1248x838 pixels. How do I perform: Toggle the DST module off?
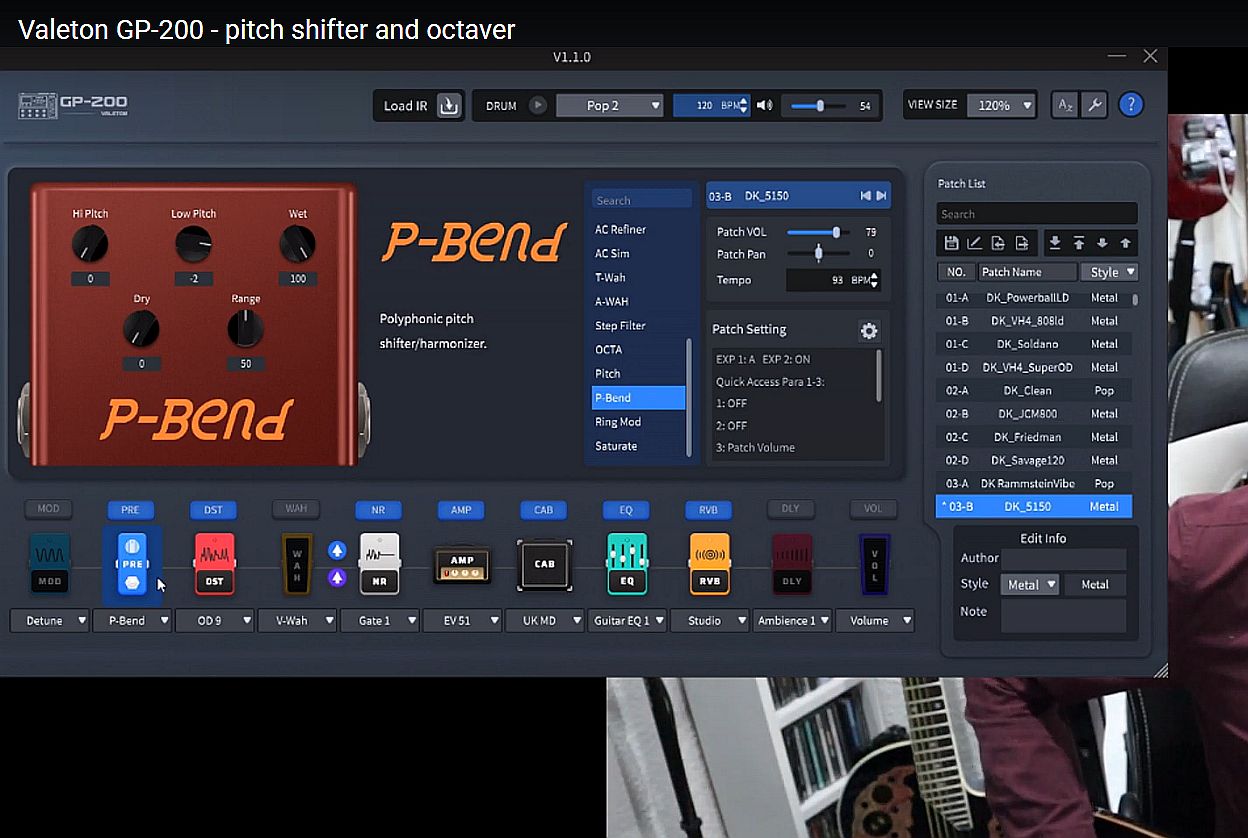coord(214,510)
